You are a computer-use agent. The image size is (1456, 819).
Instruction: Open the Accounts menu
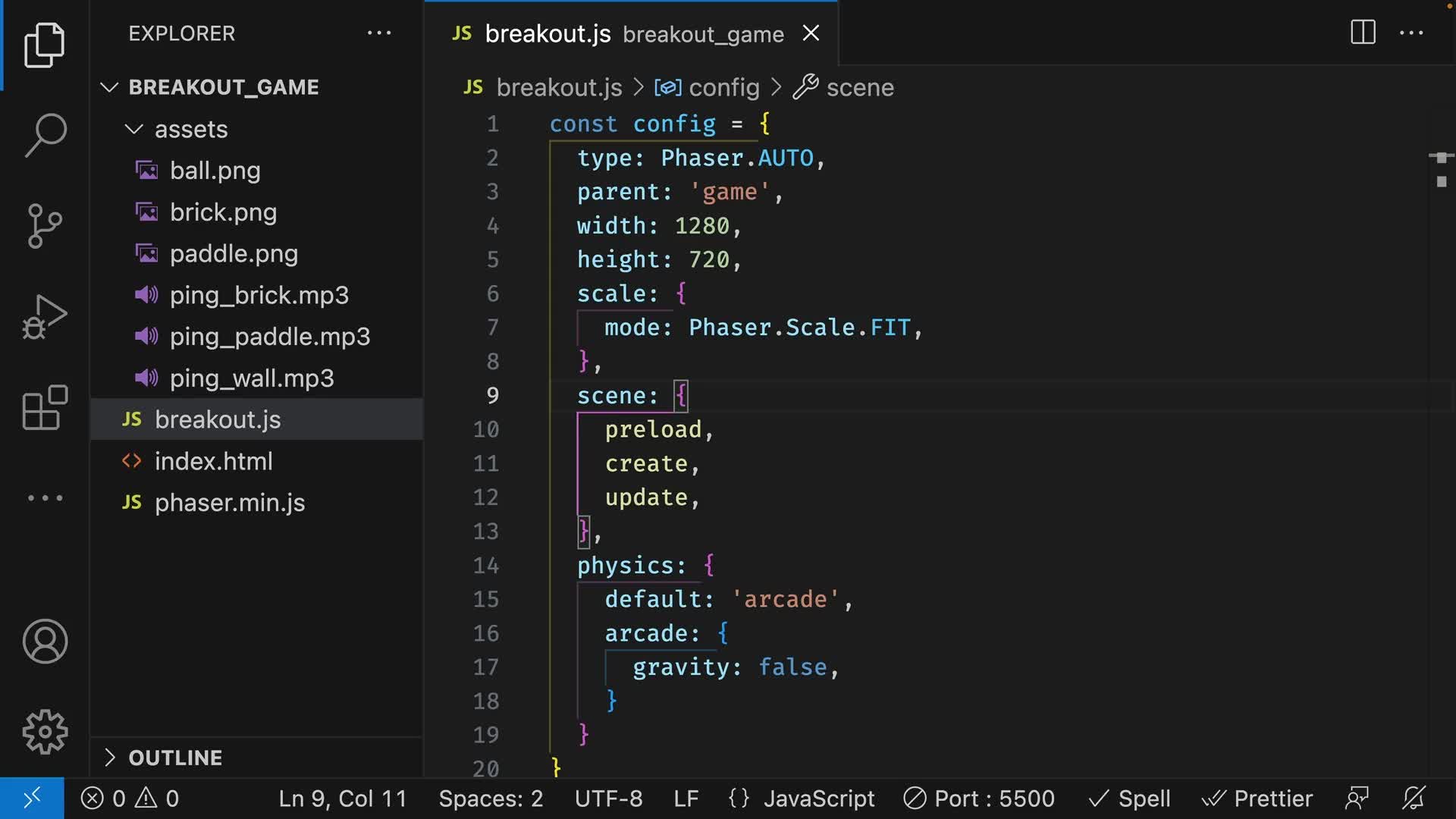[x=45, y=642]
